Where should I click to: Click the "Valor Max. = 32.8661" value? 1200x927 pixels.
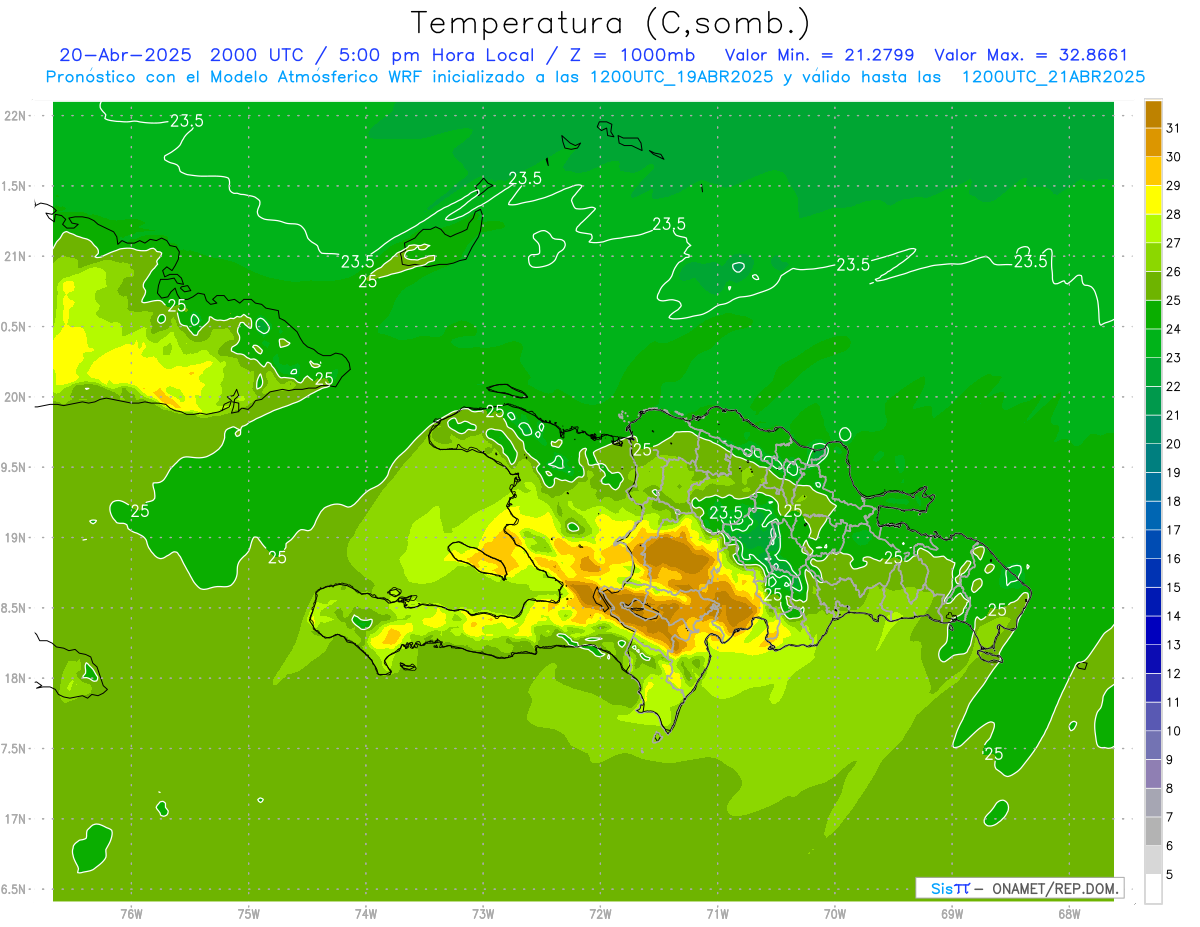(x=1031, y=55)
